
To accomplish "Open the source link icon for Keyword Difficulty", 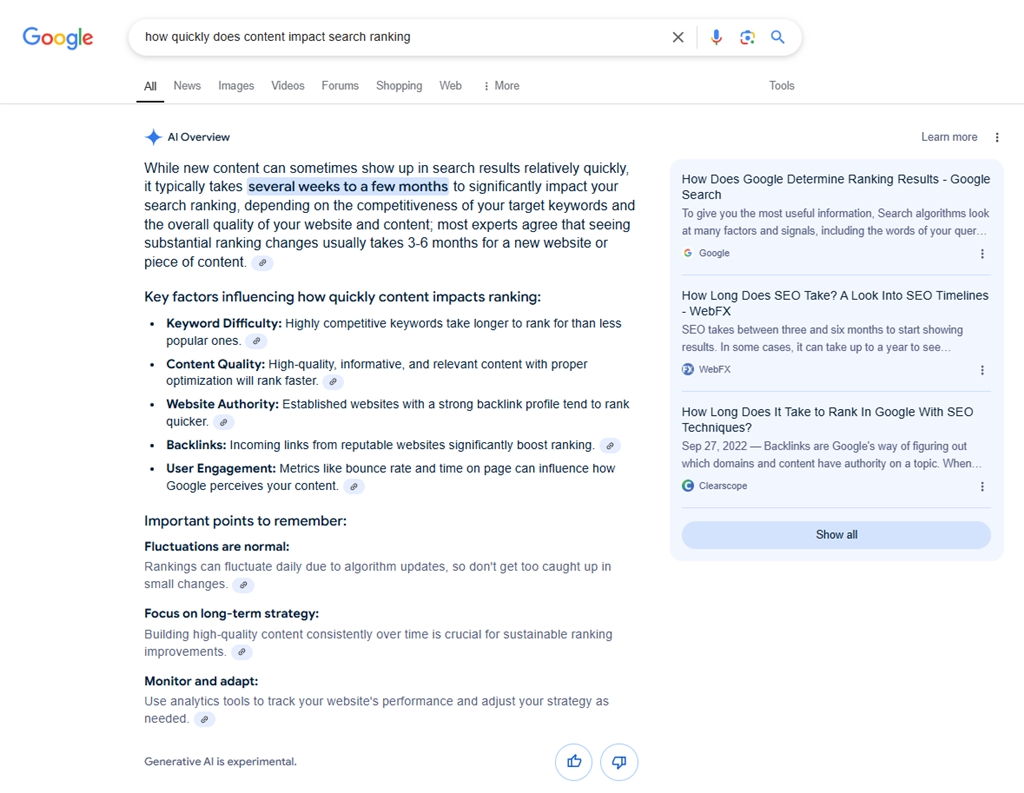I will tap(257, 341).
